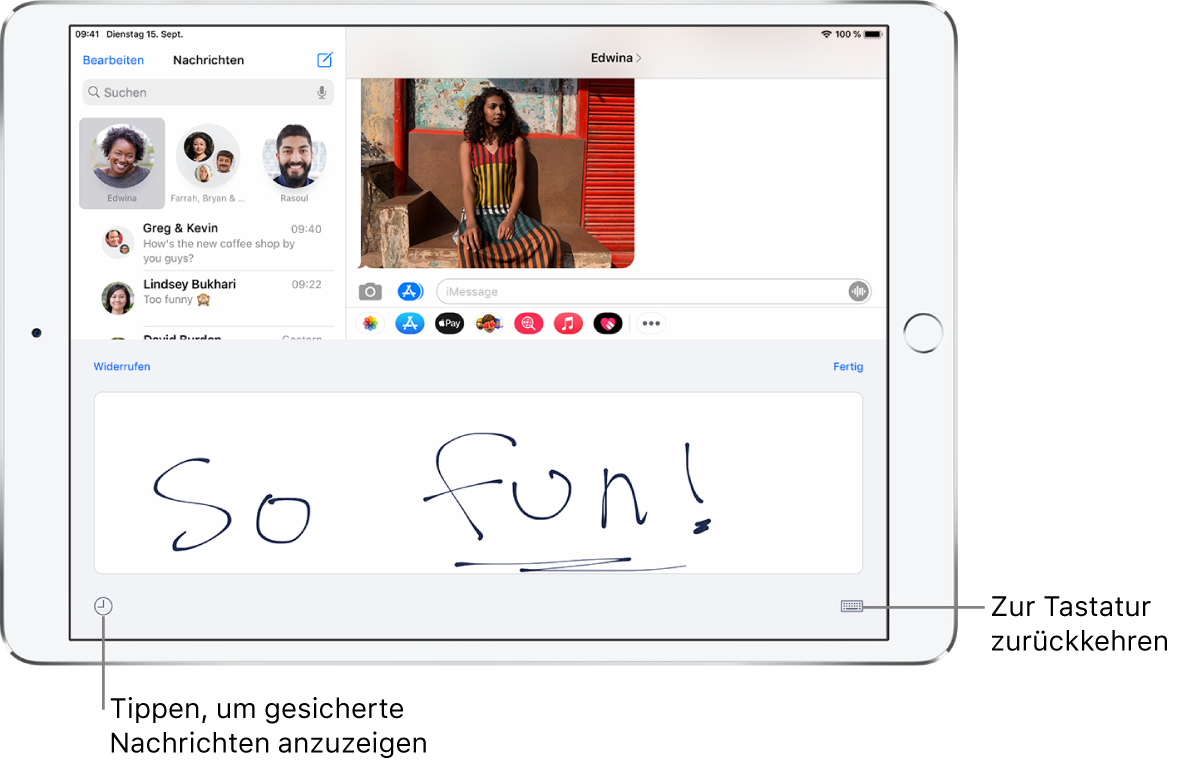
Task: Select the pinned Edwina conversation
Action: (122, 163)
